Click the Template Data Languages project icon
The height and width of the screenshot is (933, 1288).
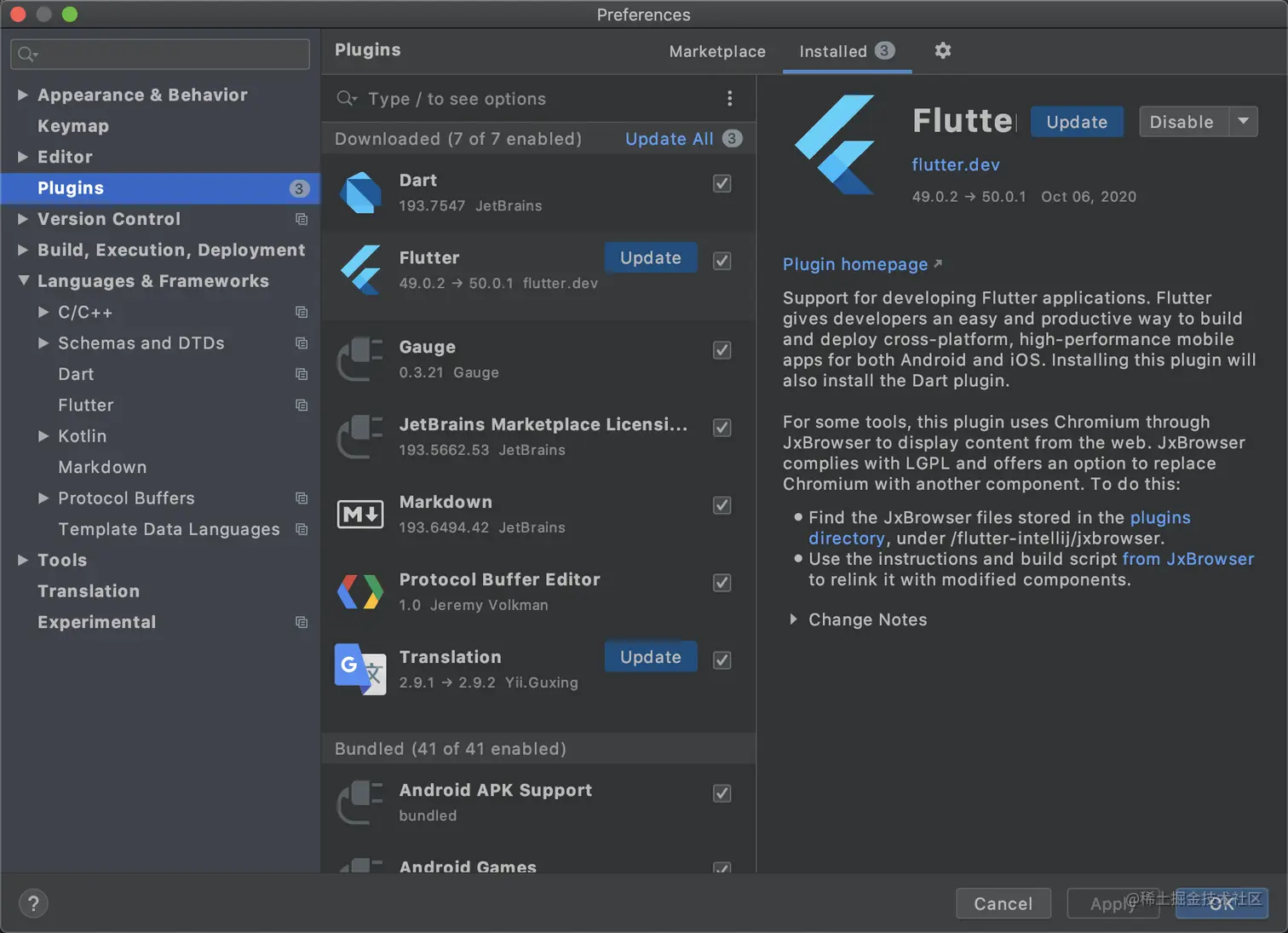click(301, 529)
